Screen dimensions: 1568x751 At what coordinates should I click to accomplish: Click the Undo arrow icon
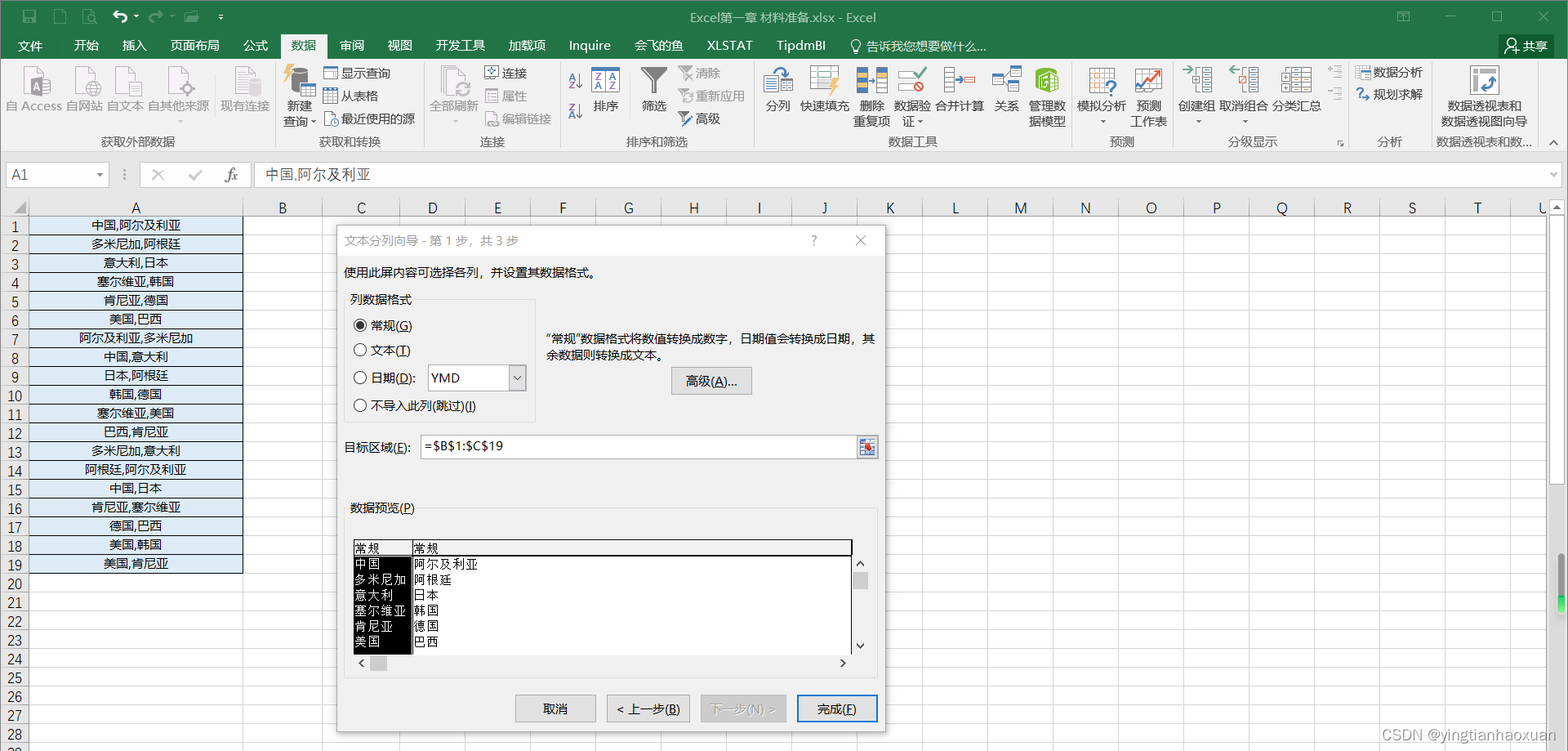tap(120, 16)
